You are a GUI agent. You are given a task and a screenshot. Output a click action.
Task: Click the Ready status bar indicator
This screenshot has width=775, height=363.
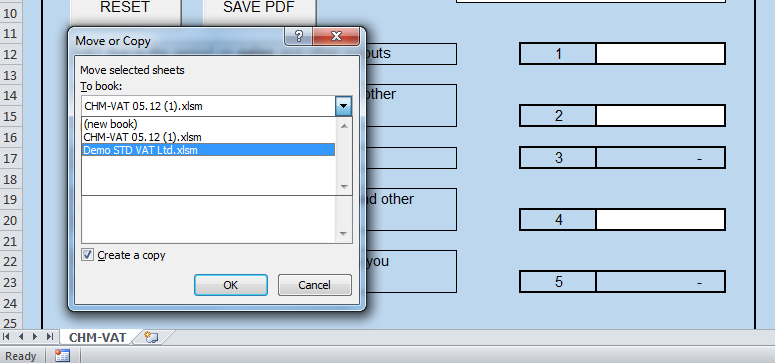pyautogui.click(x=20, y=356)
